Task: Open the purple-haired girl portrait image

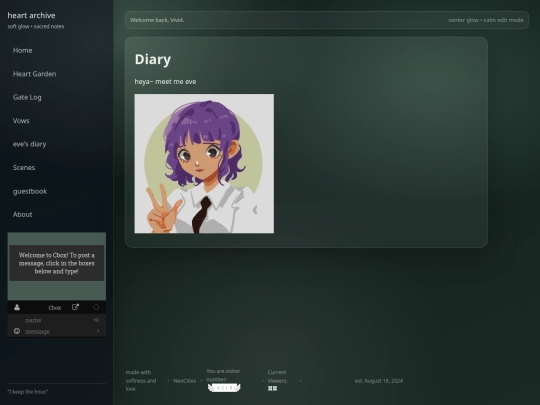Action: click(204, 164)
